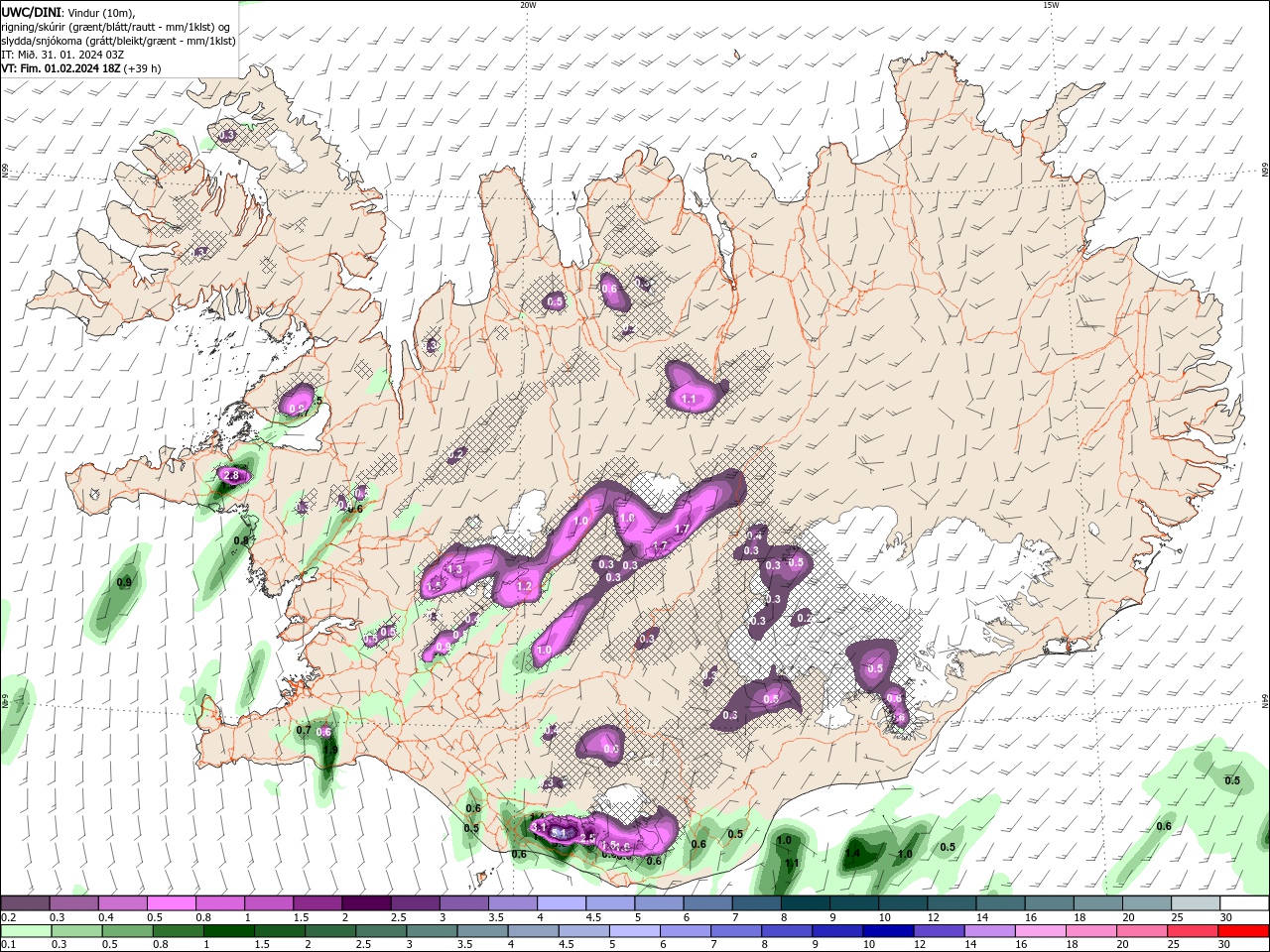The height and width of the screenshot is (952, 1270).
Task: Pick the bright red swatch ending the bottom legend row
Action: (1243, 931)
